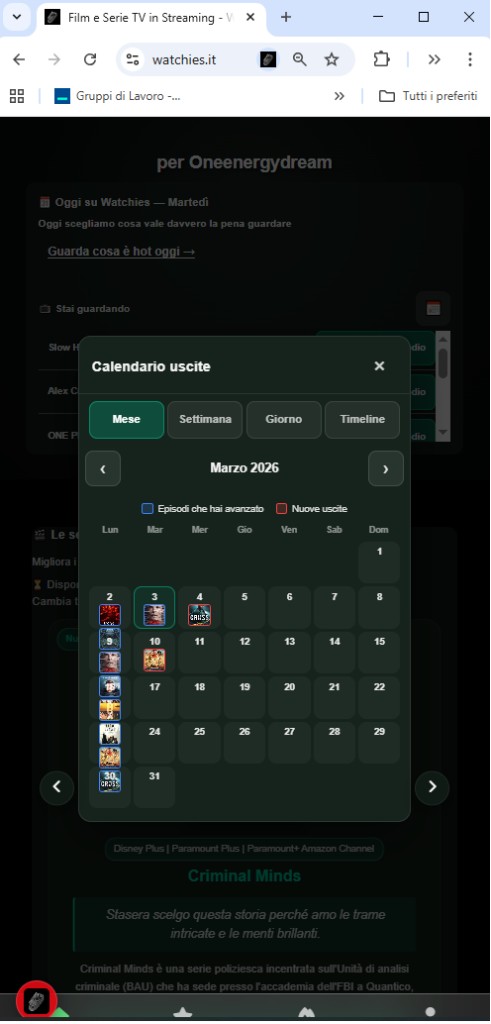Open the browser extensions puzzle icon
This screenshot has height=1024, width=491.
[x=381, y=59]
